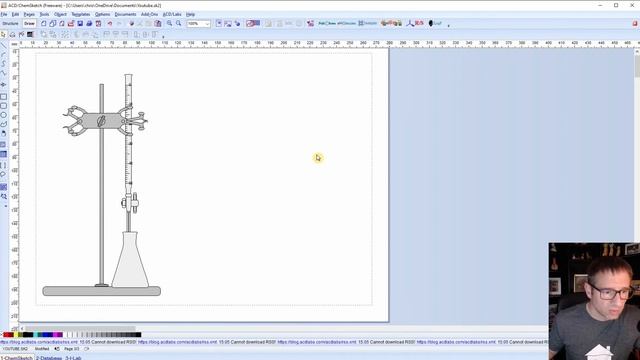This screenshot has width=640, height=360.
Task: Open the Help menu
Action: point(190,14)
